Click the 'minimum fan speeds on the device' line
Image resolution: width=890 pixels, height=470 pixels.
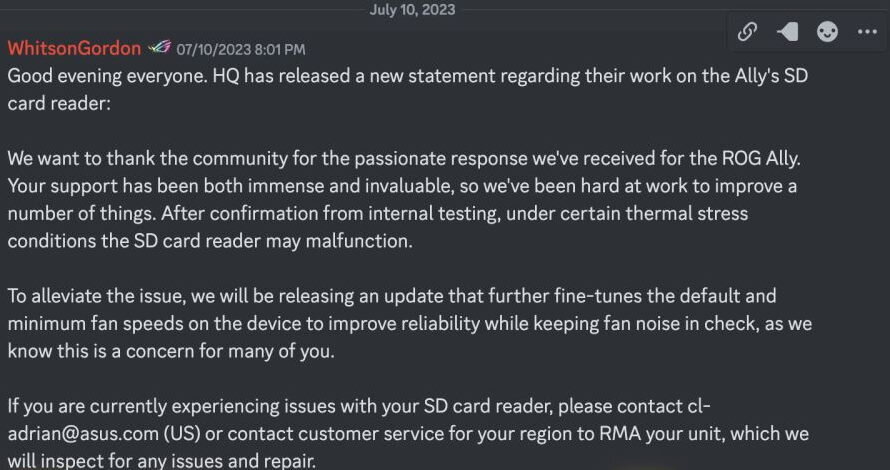pos(410,324)
